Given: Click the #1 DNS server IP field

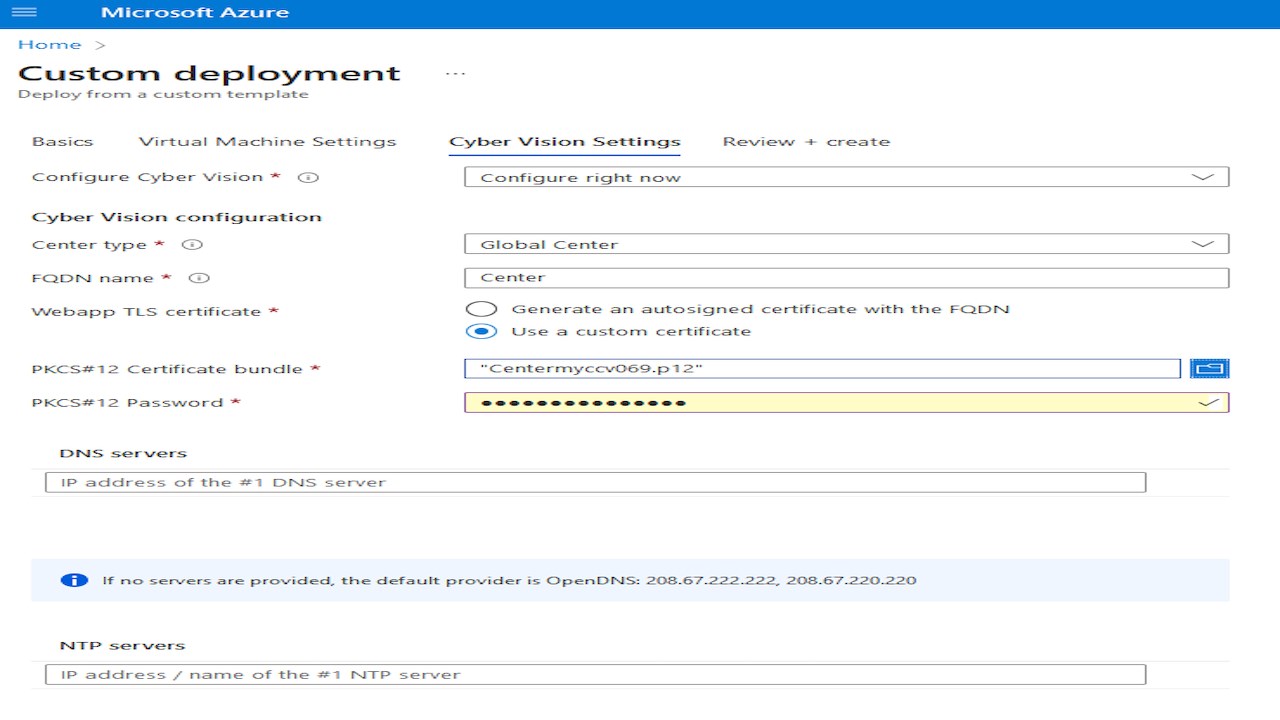Looking at the screenshot, I should click(x=595, y=483).
